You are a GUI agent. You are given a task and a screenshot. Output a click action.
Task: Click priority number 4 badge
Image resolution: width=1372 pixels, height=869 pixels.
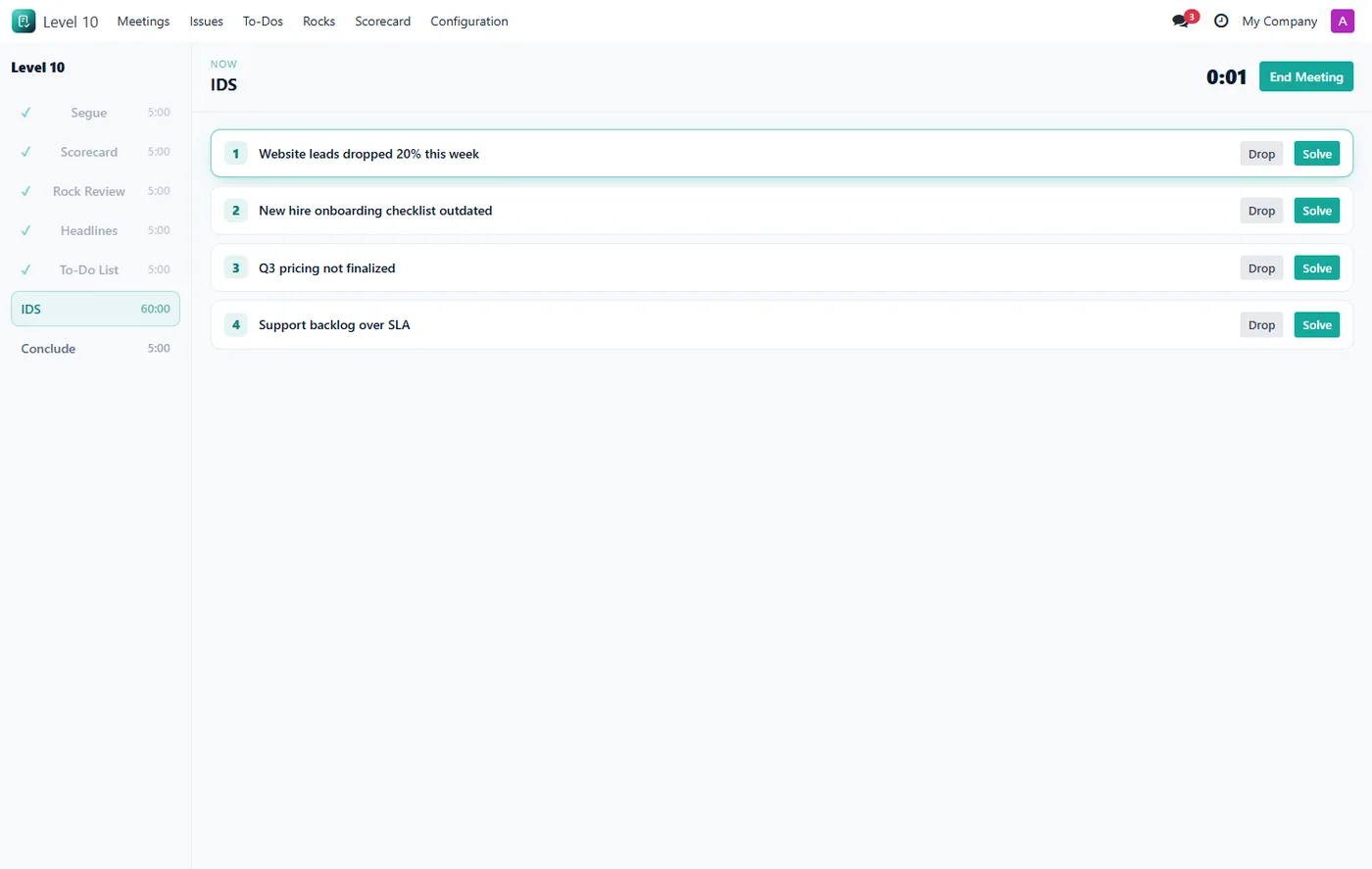pos(235,324)
